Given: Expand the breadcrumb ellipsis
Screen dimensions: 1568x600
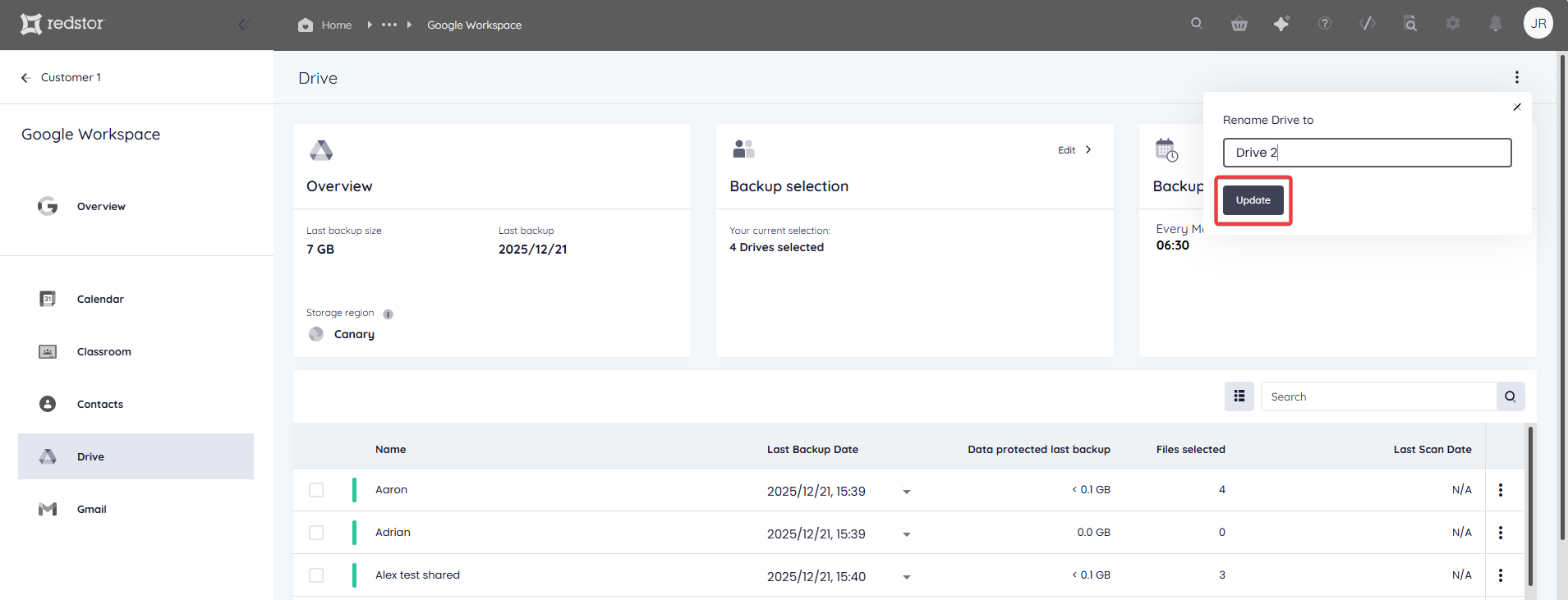Looking at the screenshot, I should (389, 25).
